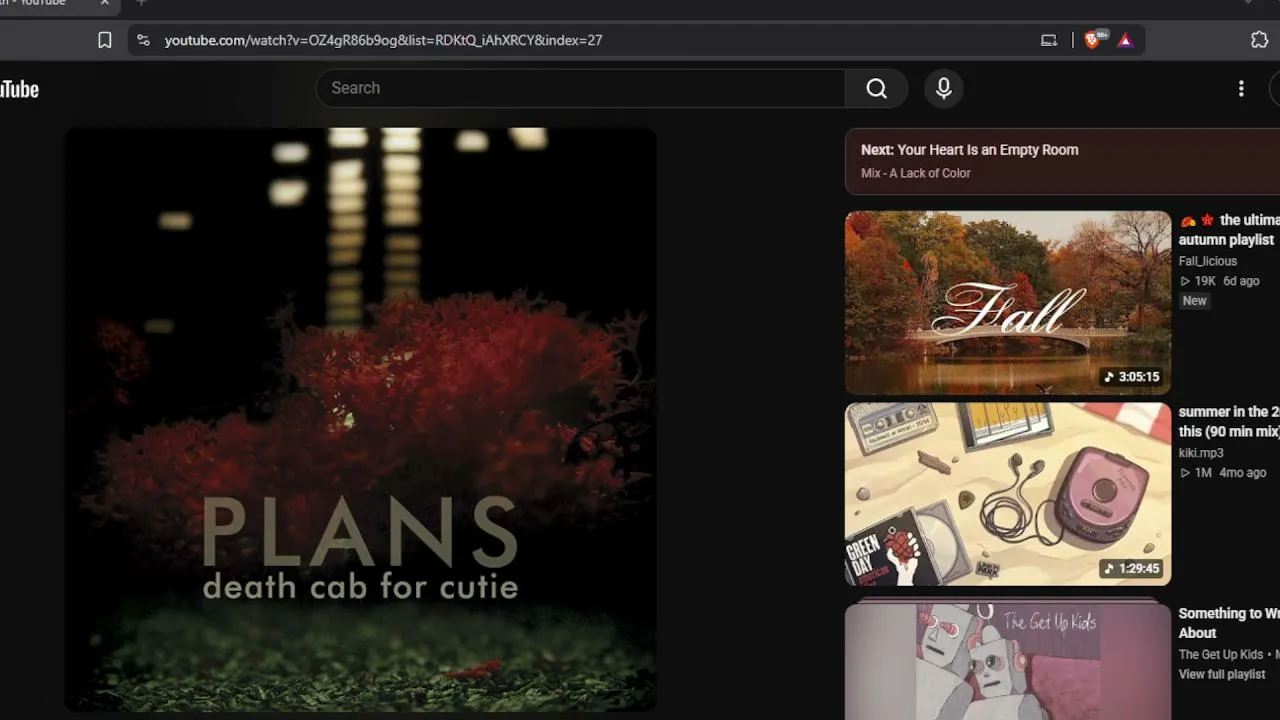Open 'Something to Write About' playlist title
The width and height of the screenshot is (1280, 720).
1229,623
